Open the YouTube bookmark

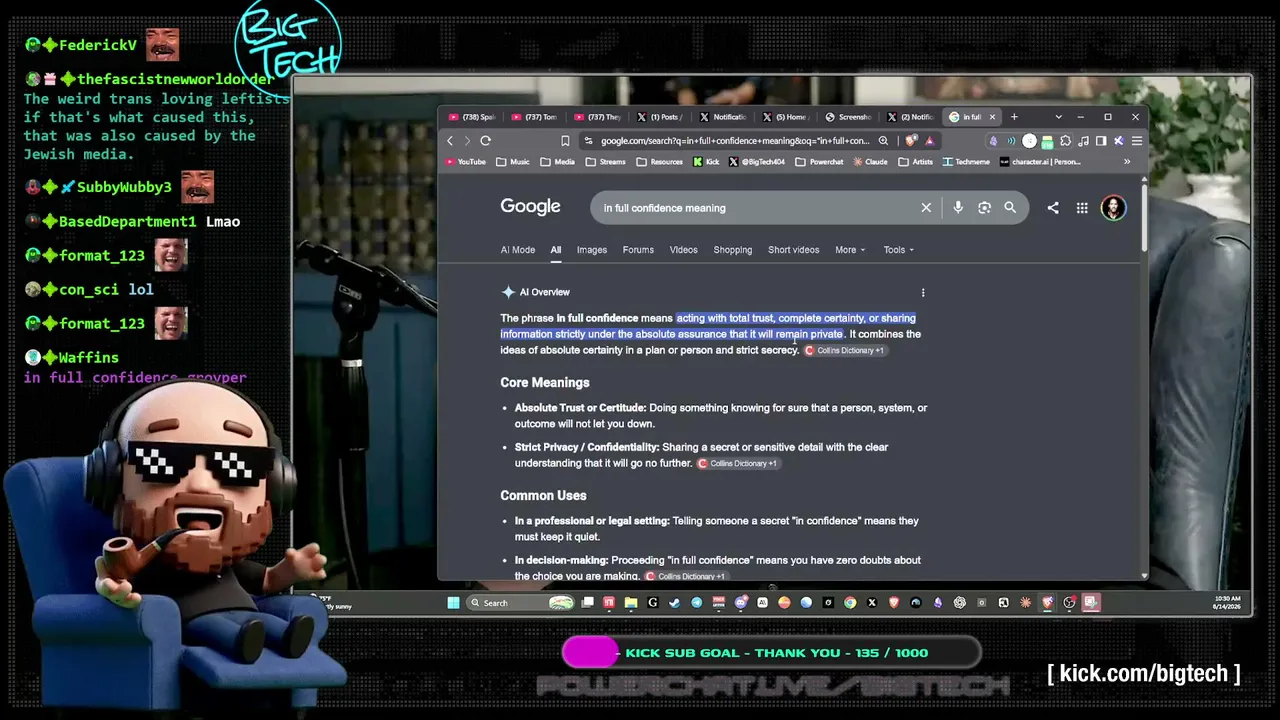pyautogui.click(x=466, y=162)
